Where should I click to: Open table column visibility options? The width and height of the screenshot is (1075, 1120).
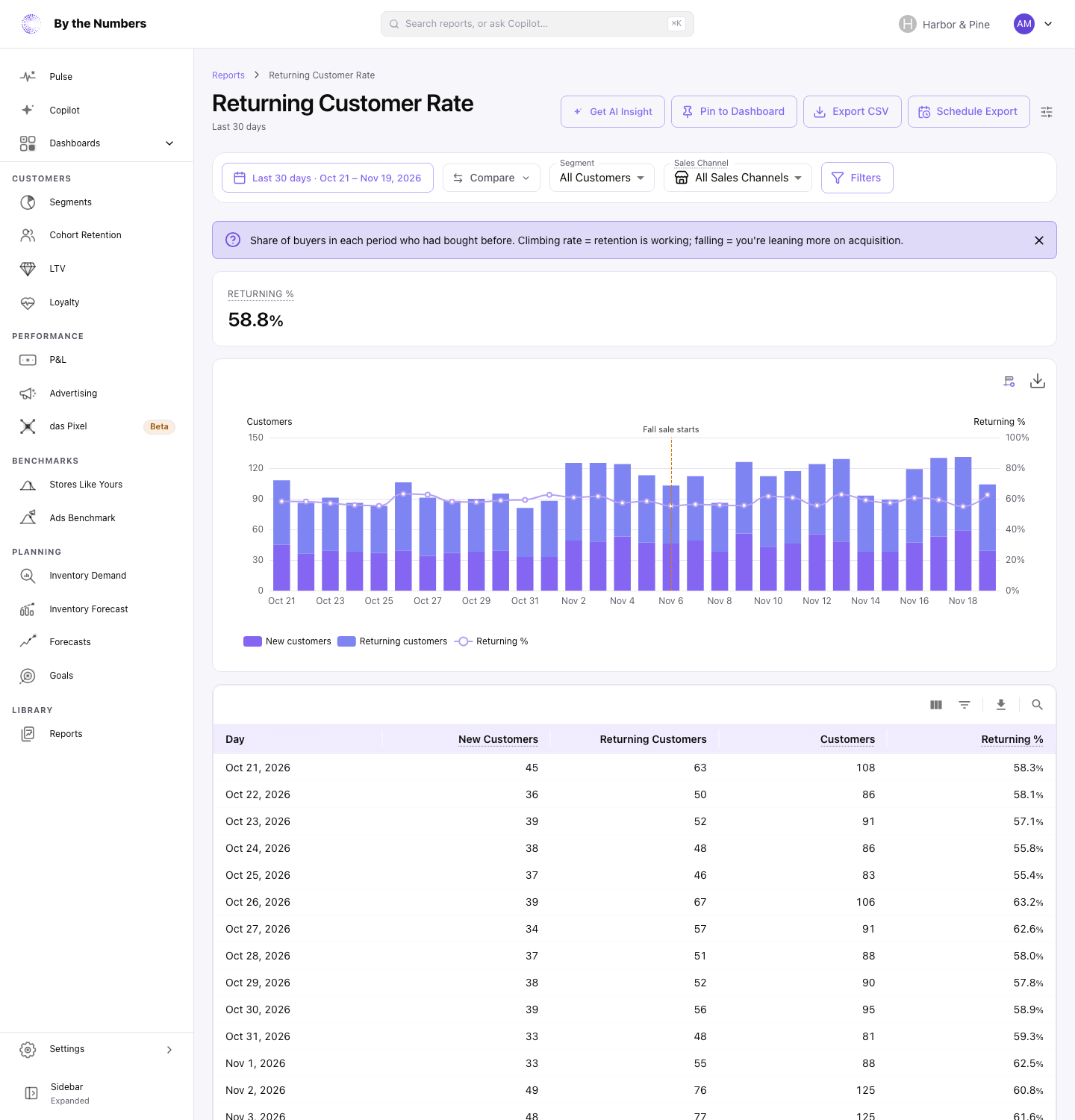pyautogui.click(x=936, y=705)
